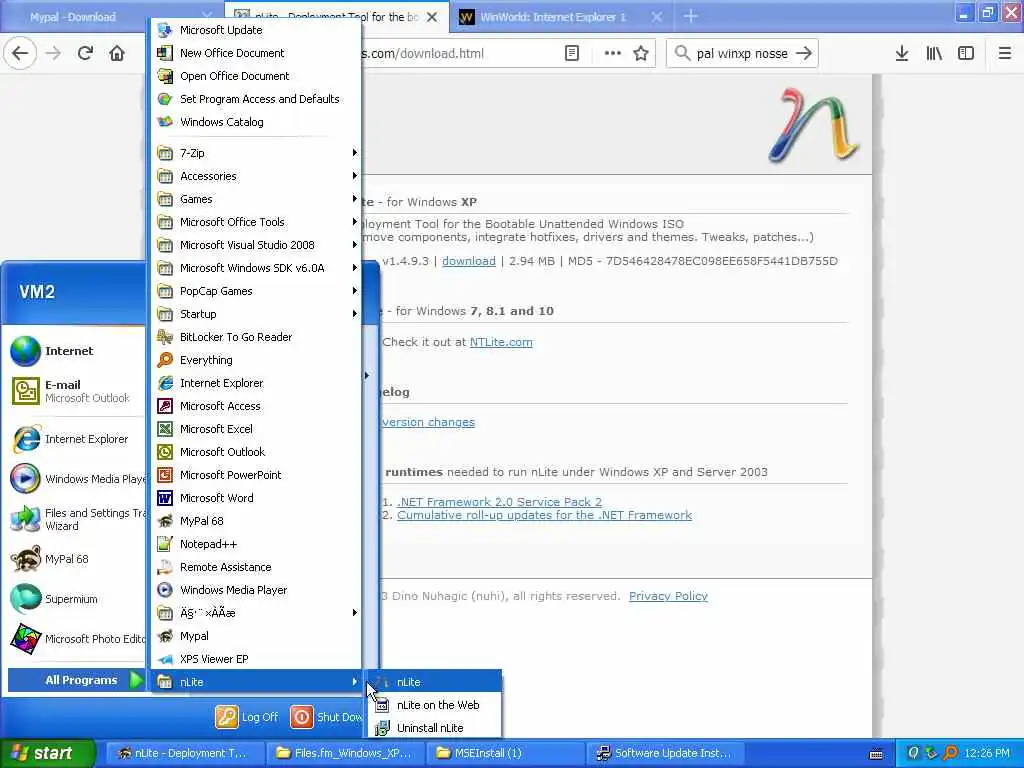Launch Microsoft Excel
The image size is (1024, 768).
point(256,428)
